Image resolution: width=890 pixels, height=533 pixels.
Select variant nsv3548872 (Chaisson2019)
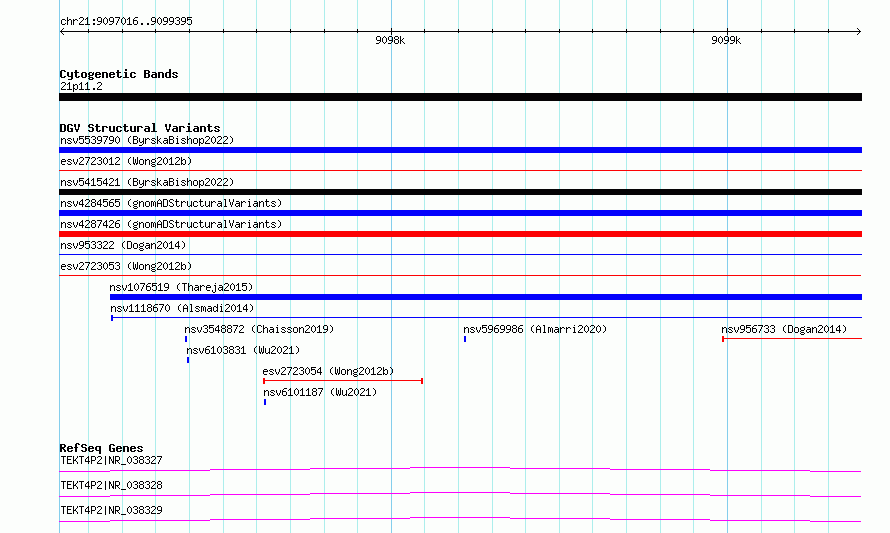tap(259, 329)
